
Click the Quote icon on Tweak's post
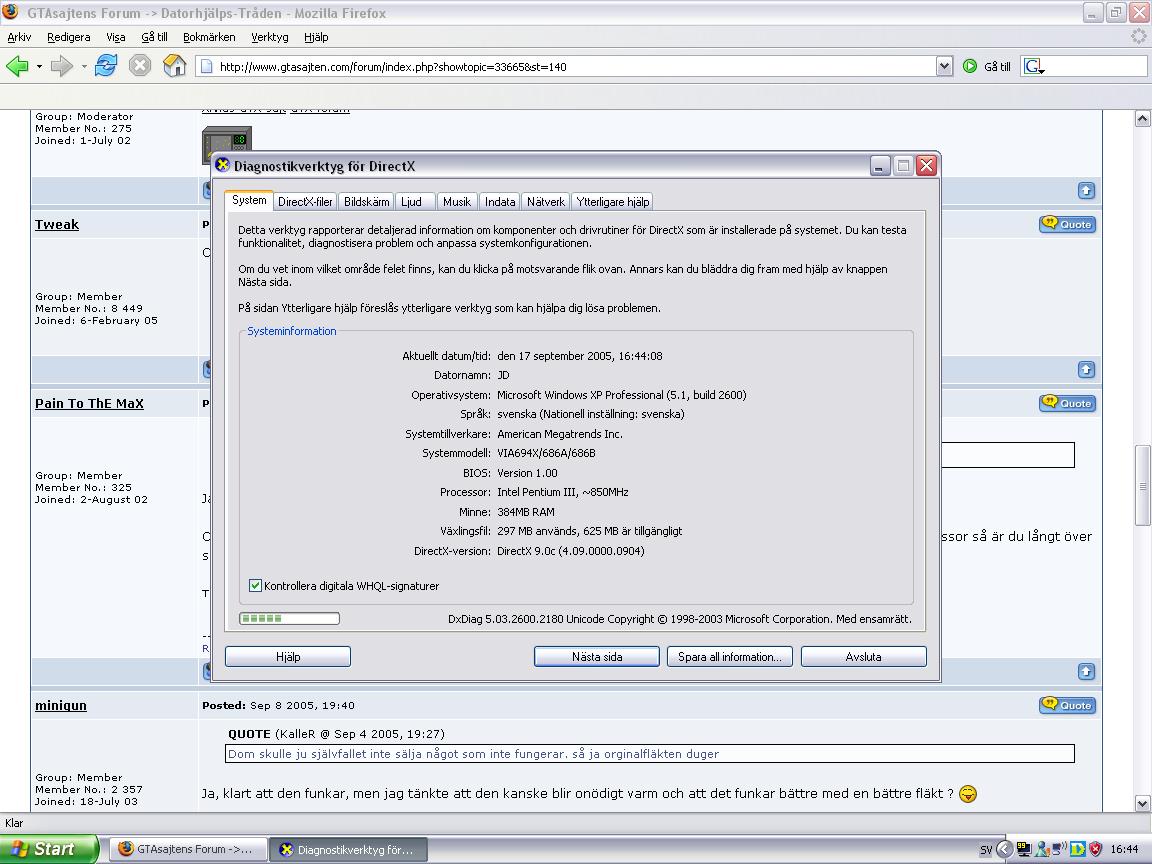pos(1067,224)
